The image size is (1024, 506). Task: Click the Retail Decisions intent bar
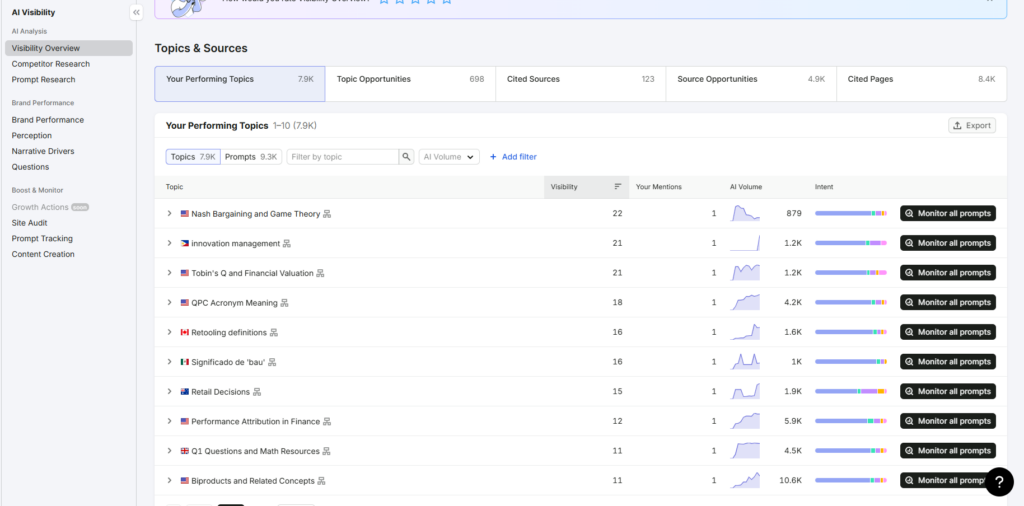coord(851,391)
